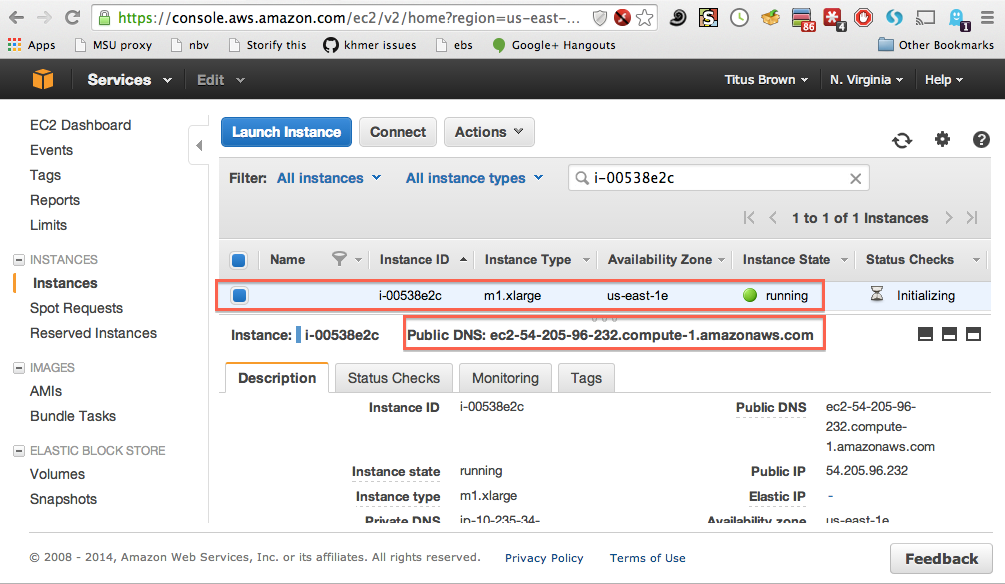This screenshot has height=584, width=1005.
Task: Open Snapshots in the sidebar
Action: tap(63, 499)
